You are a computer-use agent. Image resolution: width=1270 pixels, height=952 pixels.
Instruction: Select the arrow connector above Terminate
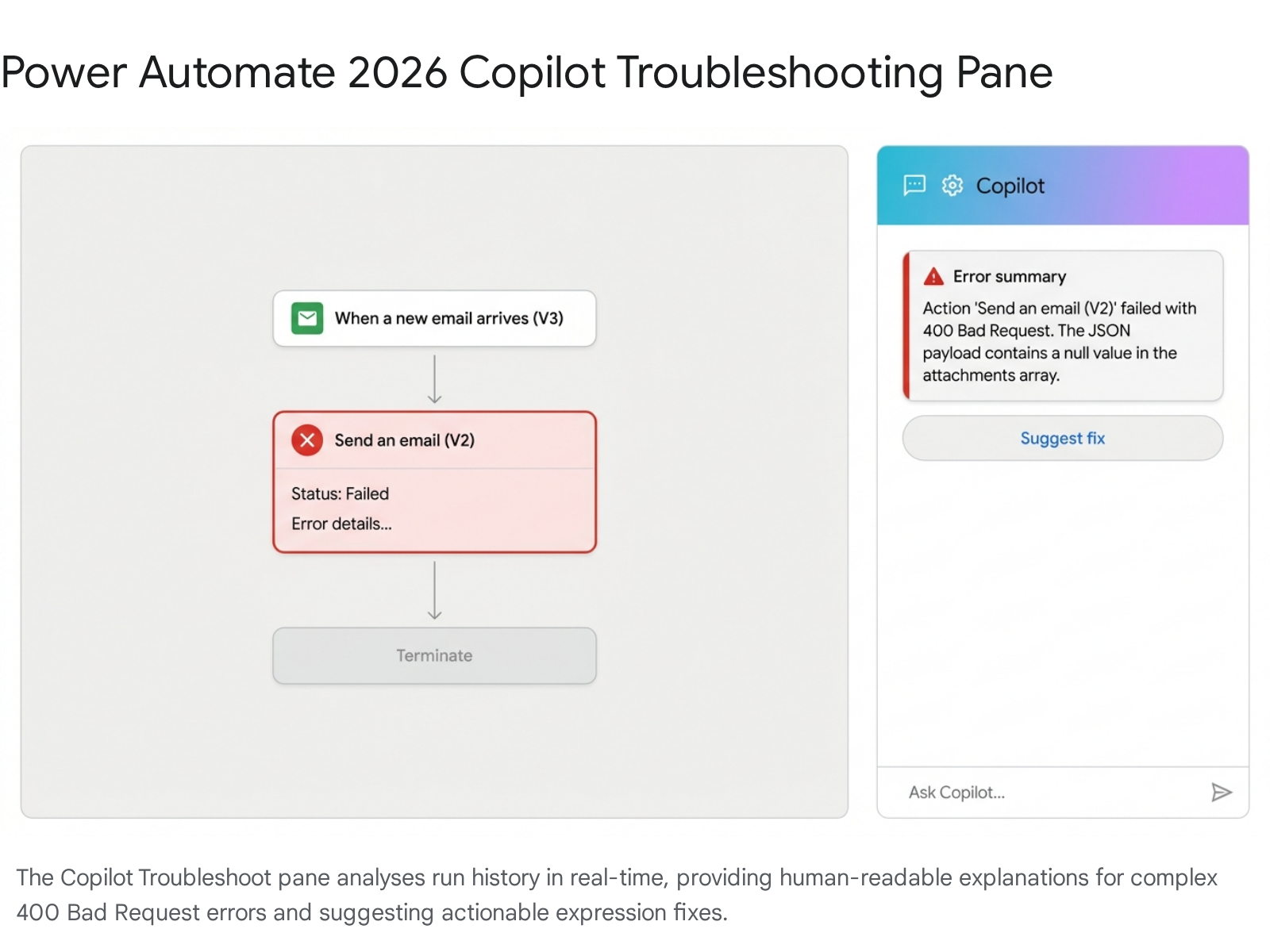point(434,590)
